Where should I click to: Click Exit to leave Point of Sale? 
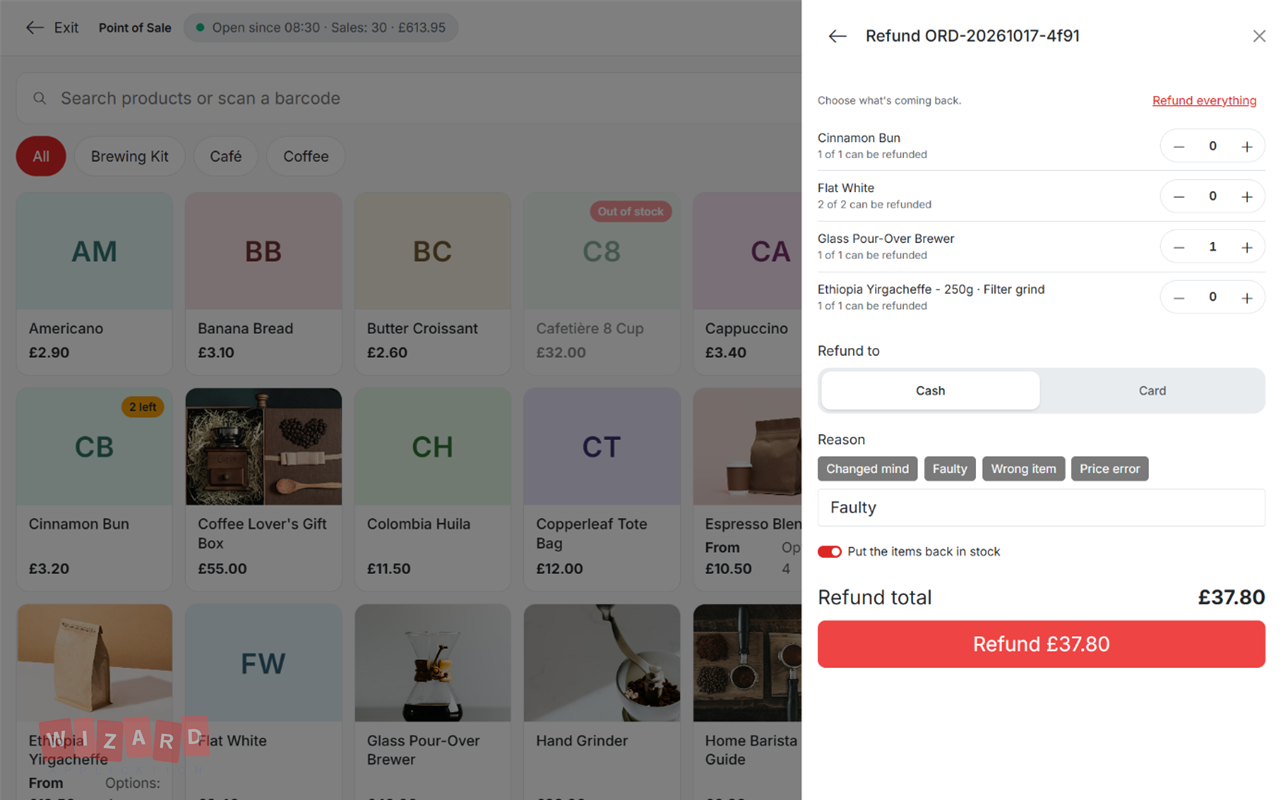(x=52, y=28)
